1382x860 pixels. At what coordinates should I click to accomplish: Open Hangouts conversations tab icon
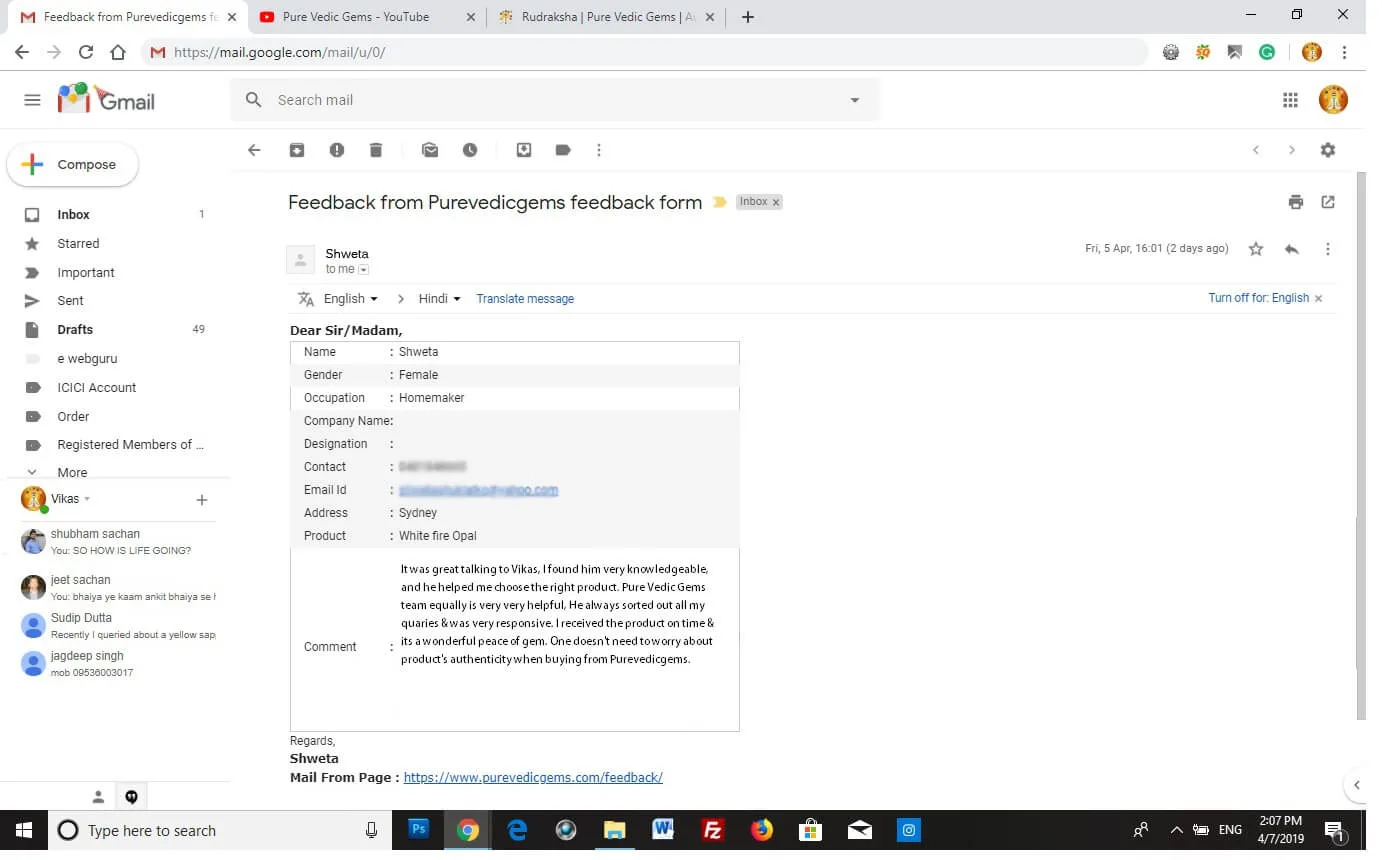pos(131,797)
